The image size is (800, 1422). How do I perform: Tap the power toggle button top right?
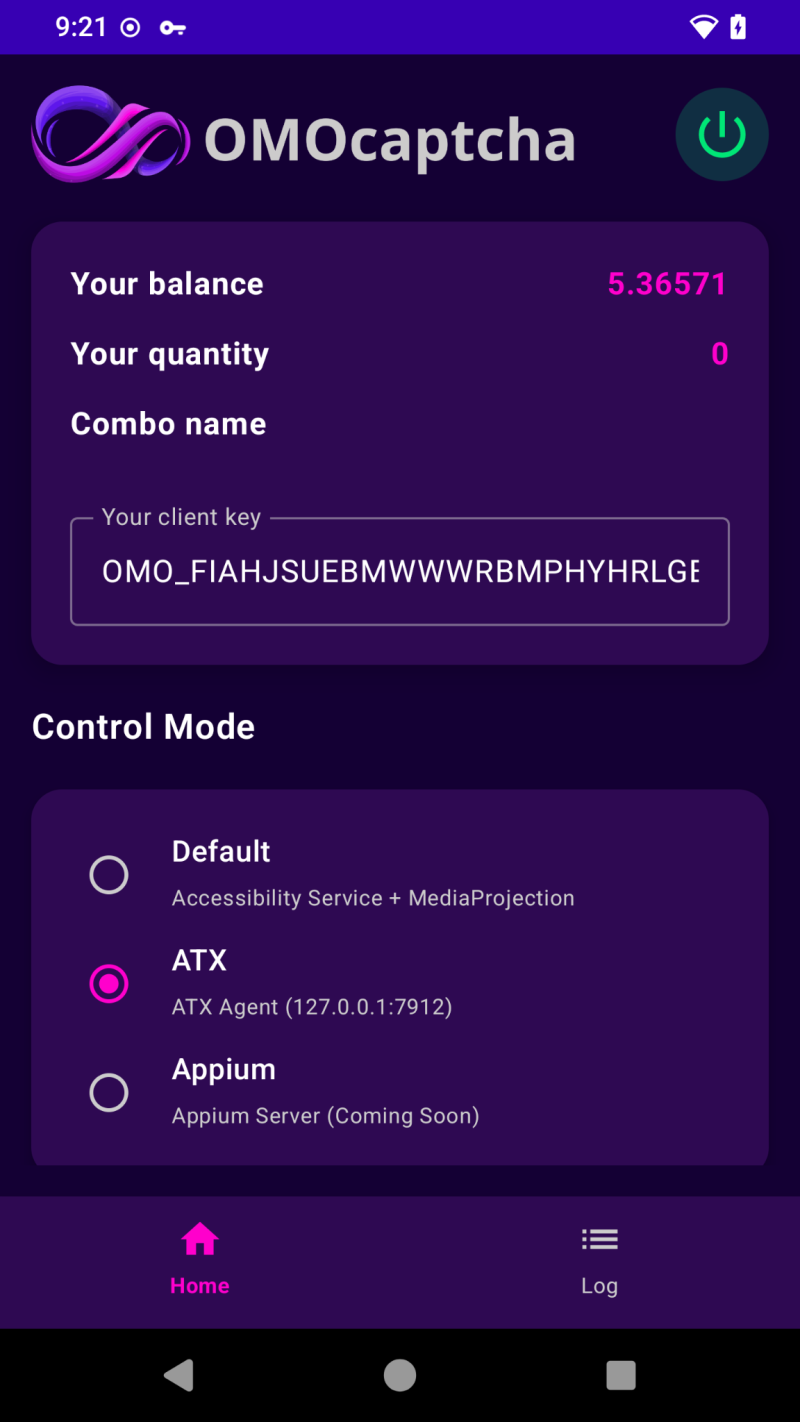pyautogui.click(x=722, y=134)
